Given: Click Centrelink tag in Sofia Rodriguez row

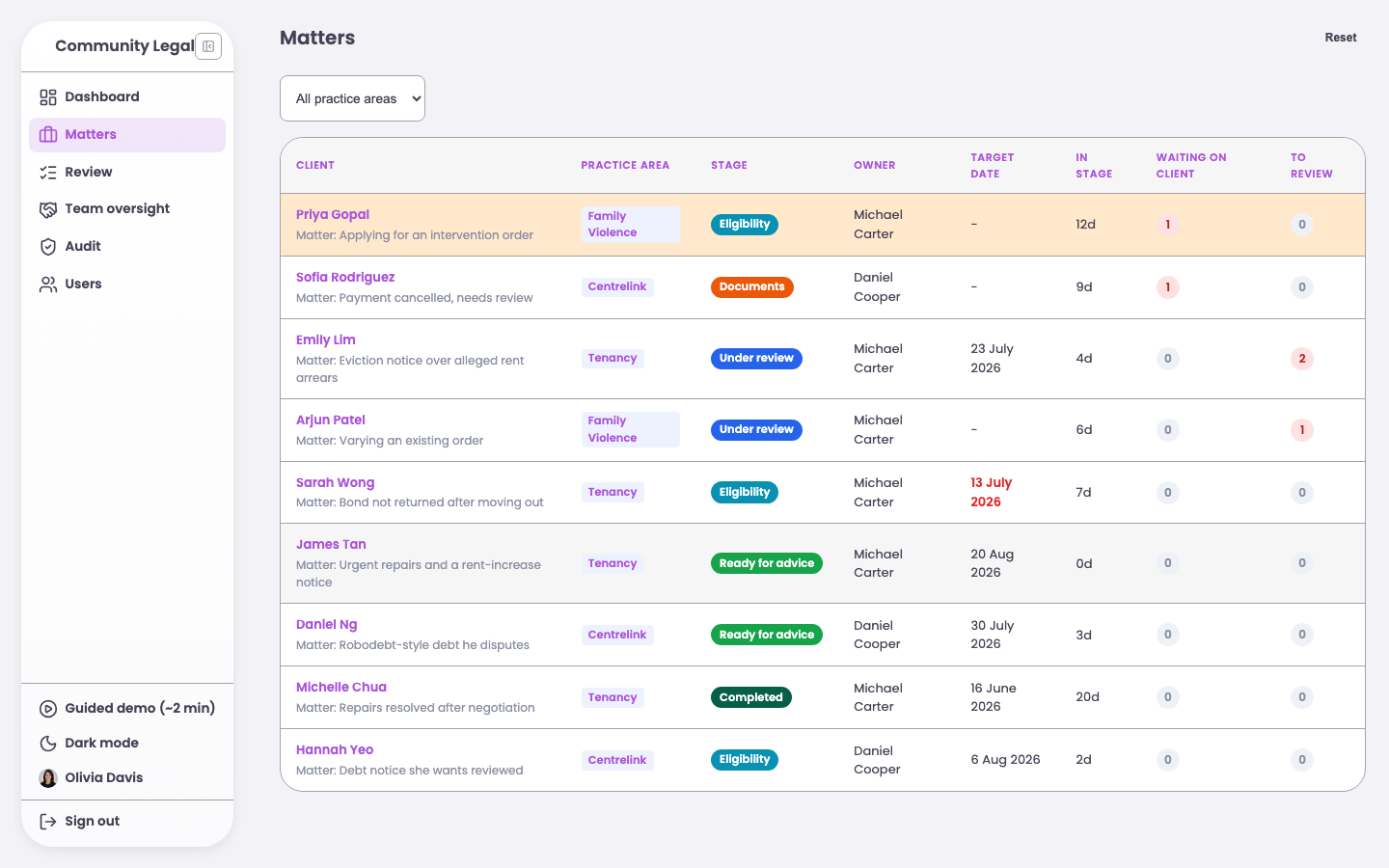Looking at the screenshot, I should pyautogui.click(x=617, y=287).
